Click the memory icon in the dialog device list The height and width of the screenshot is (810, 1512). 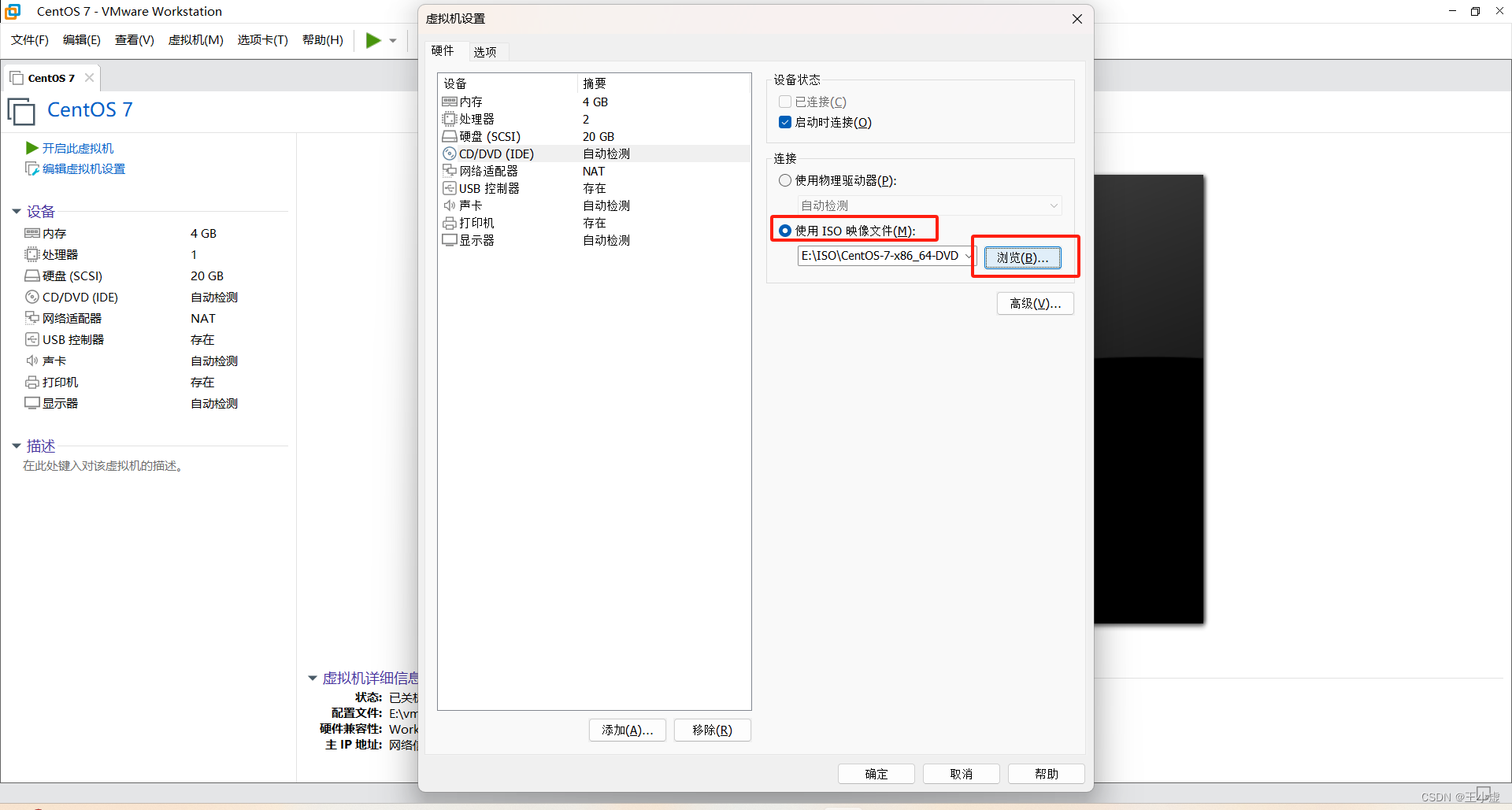pyautogui.click(x=450, y=102)
